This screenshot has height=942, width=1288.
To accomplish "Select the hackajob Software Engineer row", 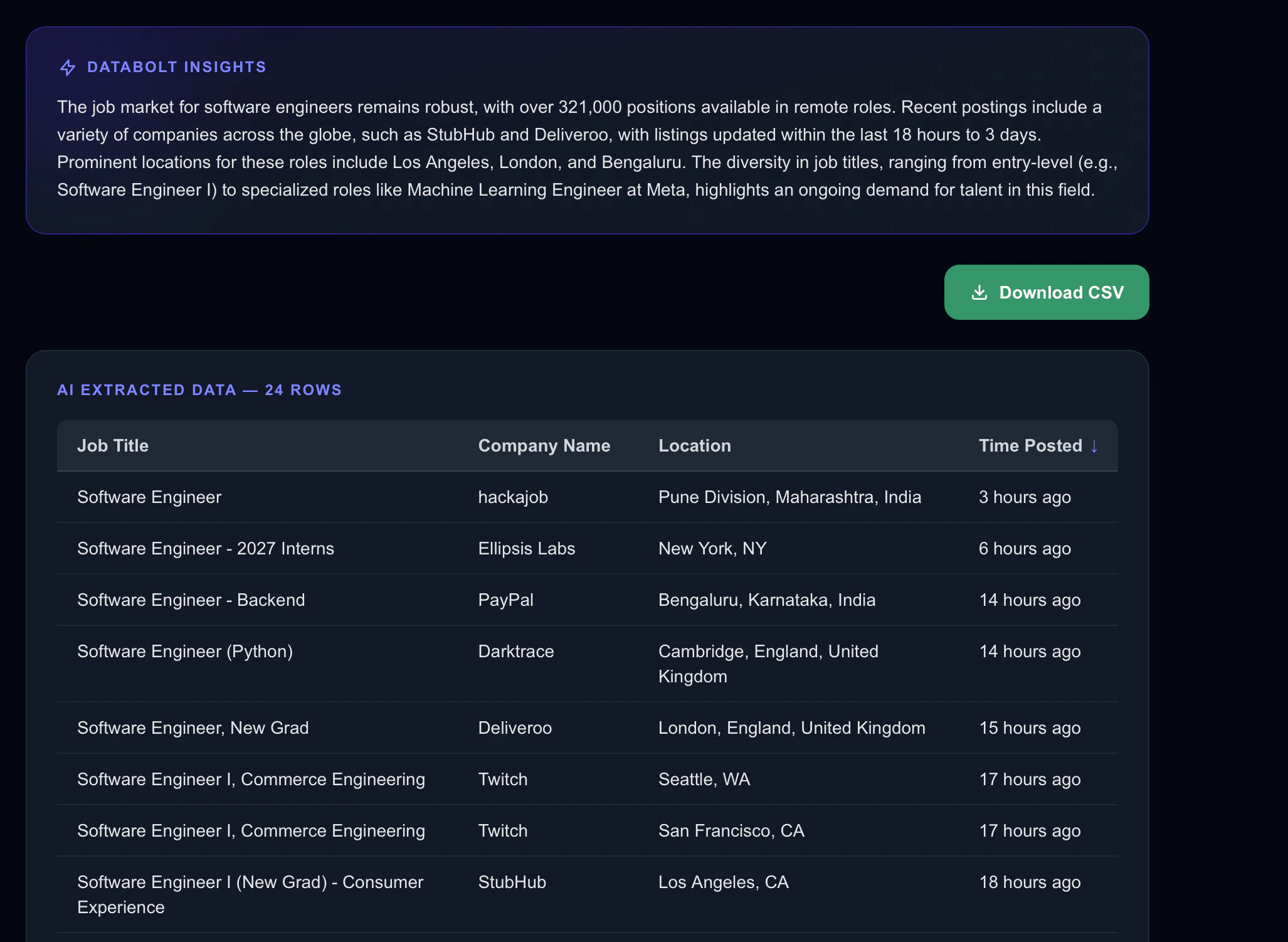I will 149,497.
